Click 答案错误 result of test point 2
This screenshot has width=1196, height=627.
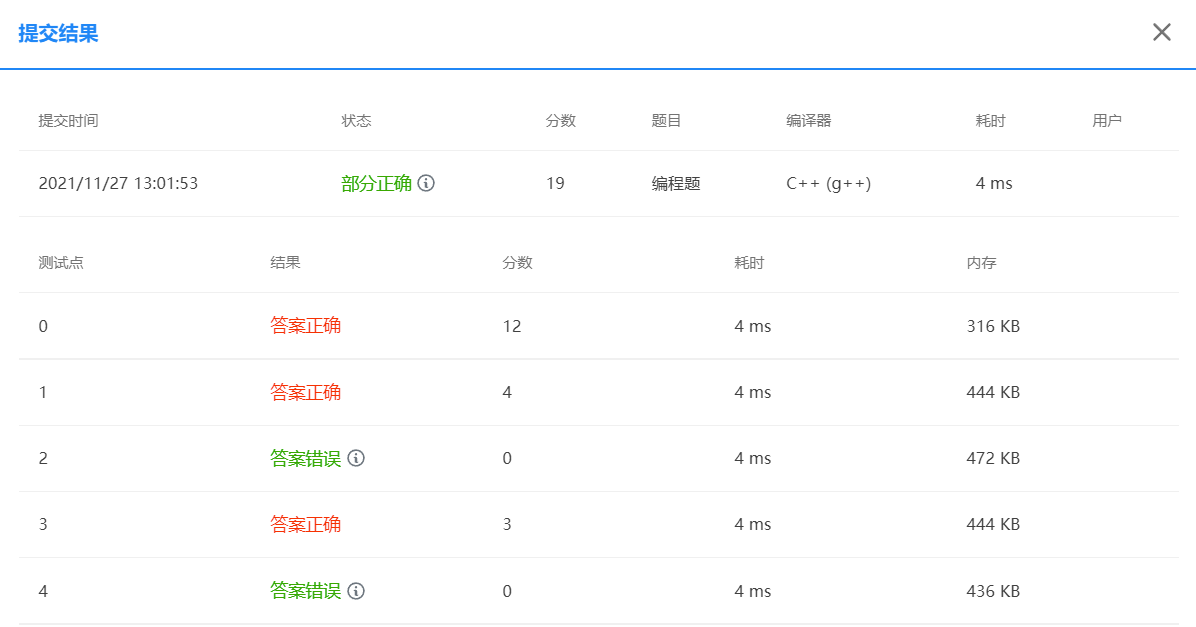tap(305, 458)
